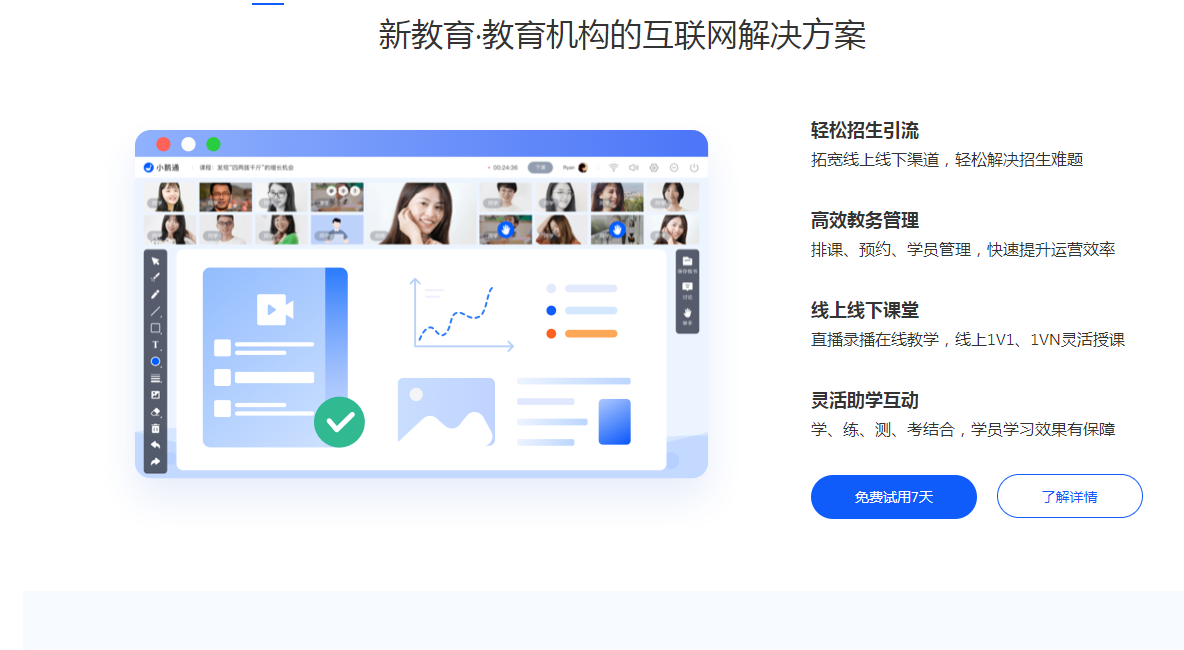The height and width of the screenshot is (650, 1184).
Task: Open the discussion chat icon in right panel
Action: tap(687, 289)
